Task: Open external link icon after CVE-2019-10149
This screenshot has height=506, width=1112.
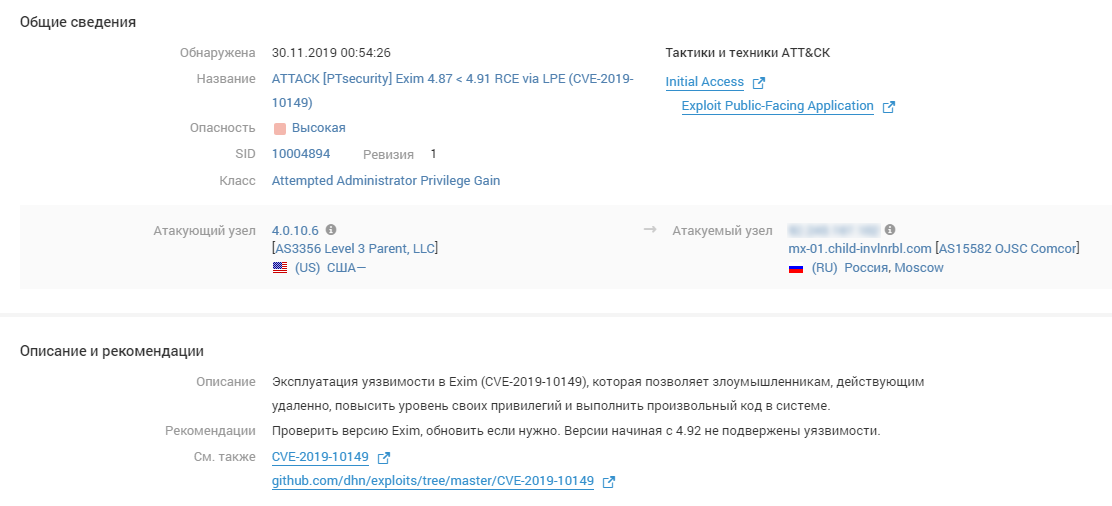Action: [383, 458]
